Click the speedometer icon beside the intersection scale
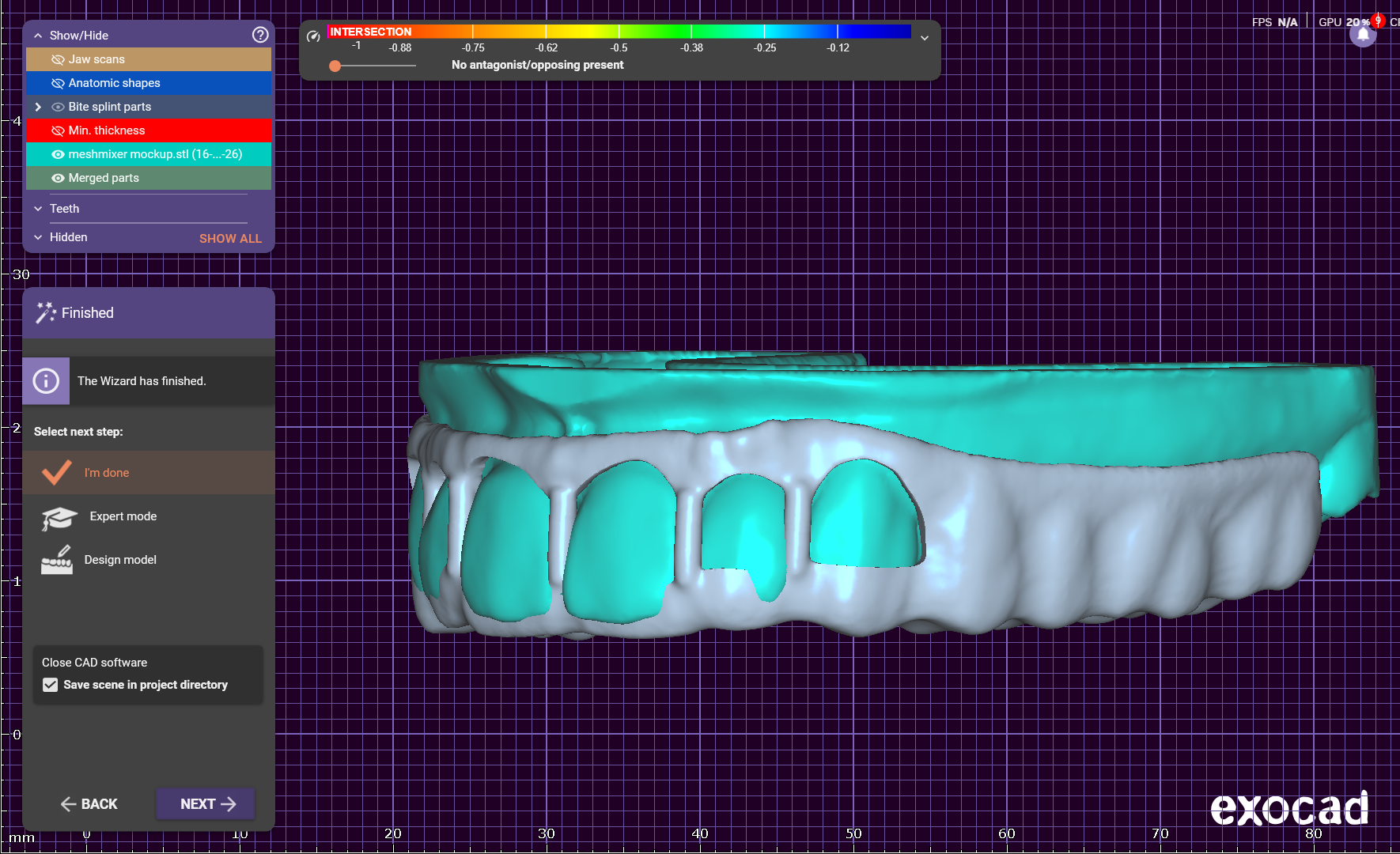The height and width of the screenshot is (854, 1400). click(313, 36)
